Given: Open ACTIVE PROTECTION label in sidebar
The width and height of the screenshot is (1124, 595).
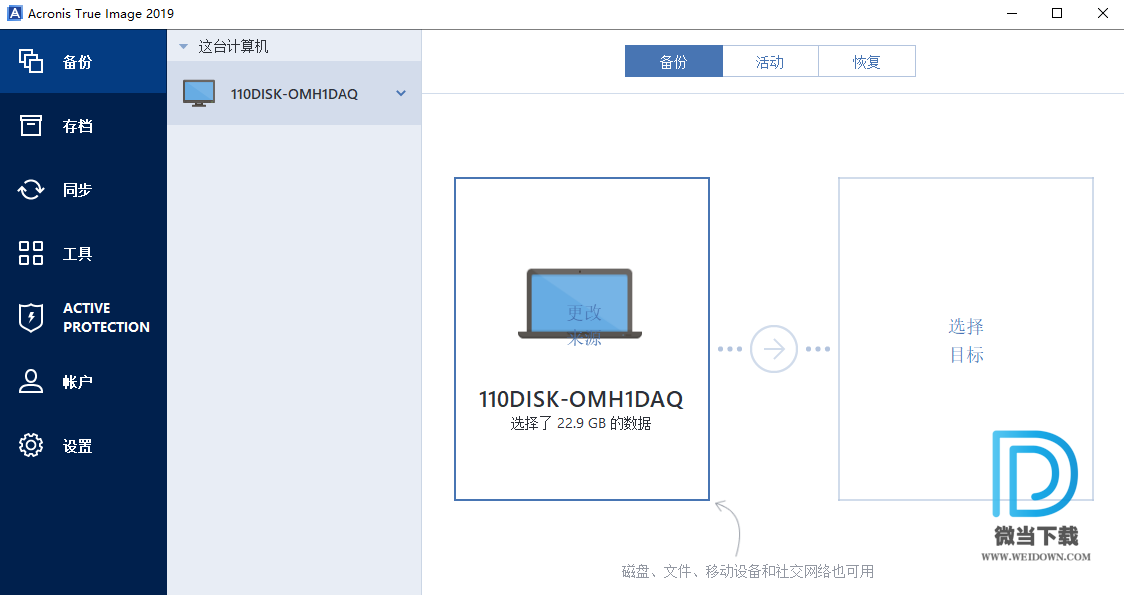Looking at the screenshot, I should (106, 318).
